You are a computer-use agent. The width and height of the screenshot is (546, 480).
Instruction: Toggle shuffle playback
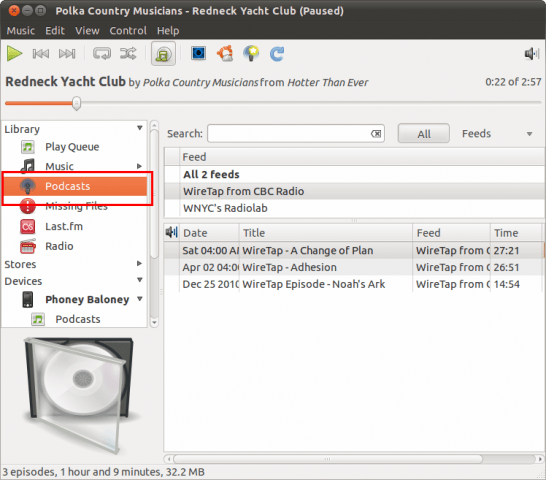click(x=128, y=54)
